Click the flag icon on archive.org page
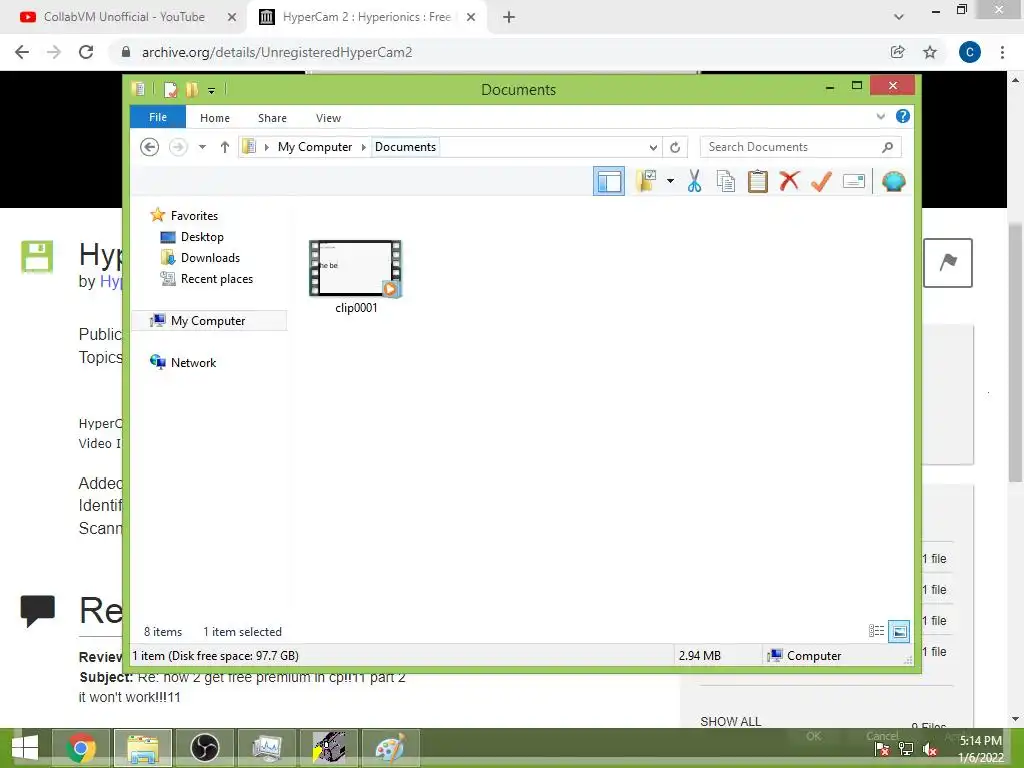1024x768 pixels. [948, 263]
